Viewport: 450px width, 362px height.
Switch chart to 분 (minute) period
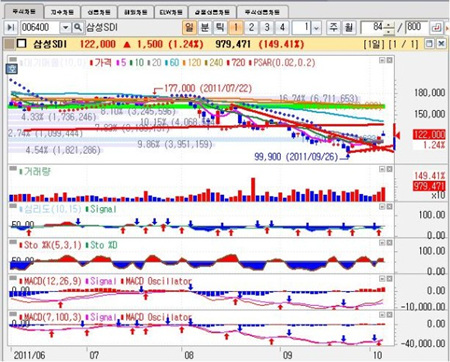click(204, 27)
